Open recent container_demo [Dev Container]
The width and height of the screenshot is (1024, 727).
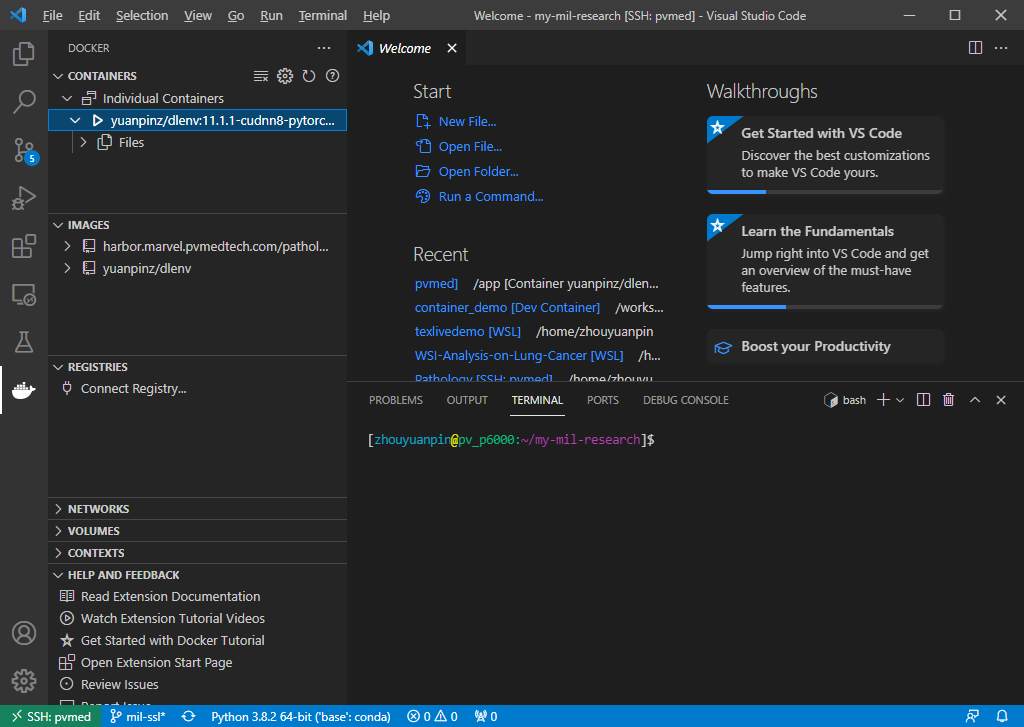click(x=507, y=307)
